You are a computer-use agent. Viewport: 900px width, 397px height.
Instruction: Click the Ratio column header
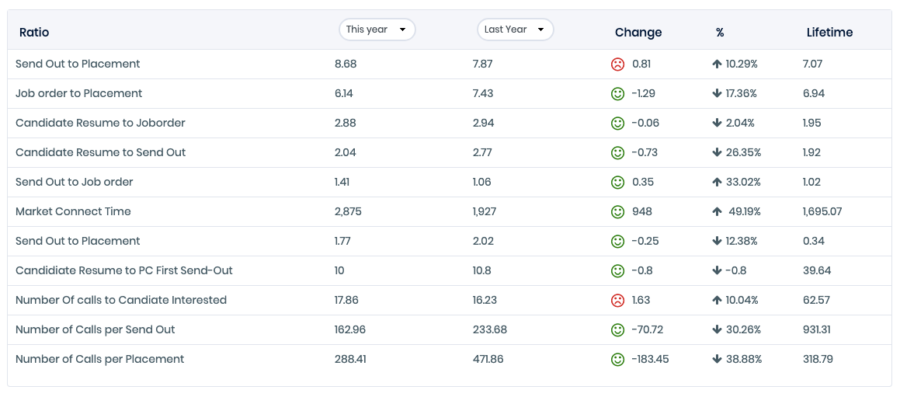pyautogui.click(x=34, y=33)
